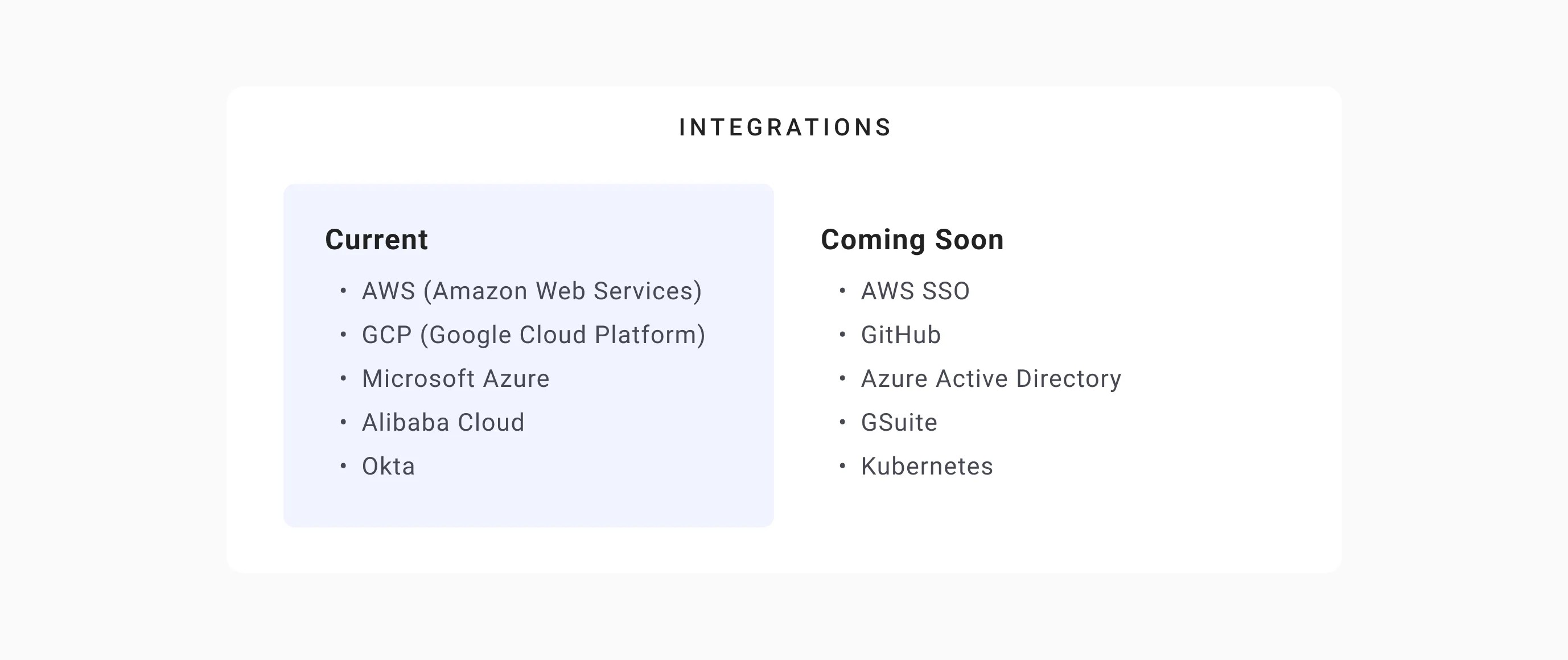Screen dimensions: 1568x660
Task: Select the Coming Soon section header
Action: (912, 240)
